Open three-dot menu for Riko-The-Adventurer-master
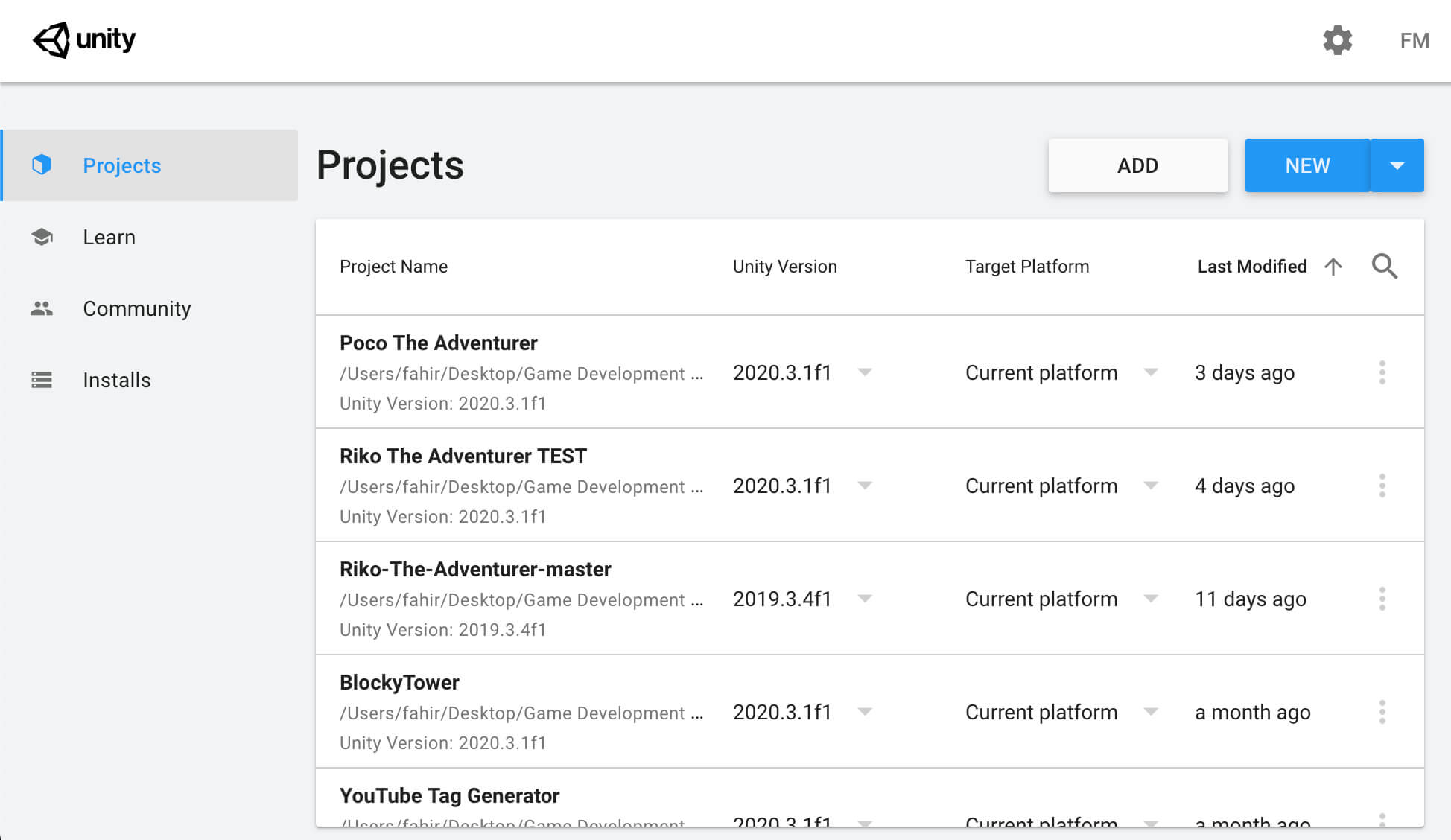Image resolution: width=1451 pixels, height=840 pixels. point(1382,599)
